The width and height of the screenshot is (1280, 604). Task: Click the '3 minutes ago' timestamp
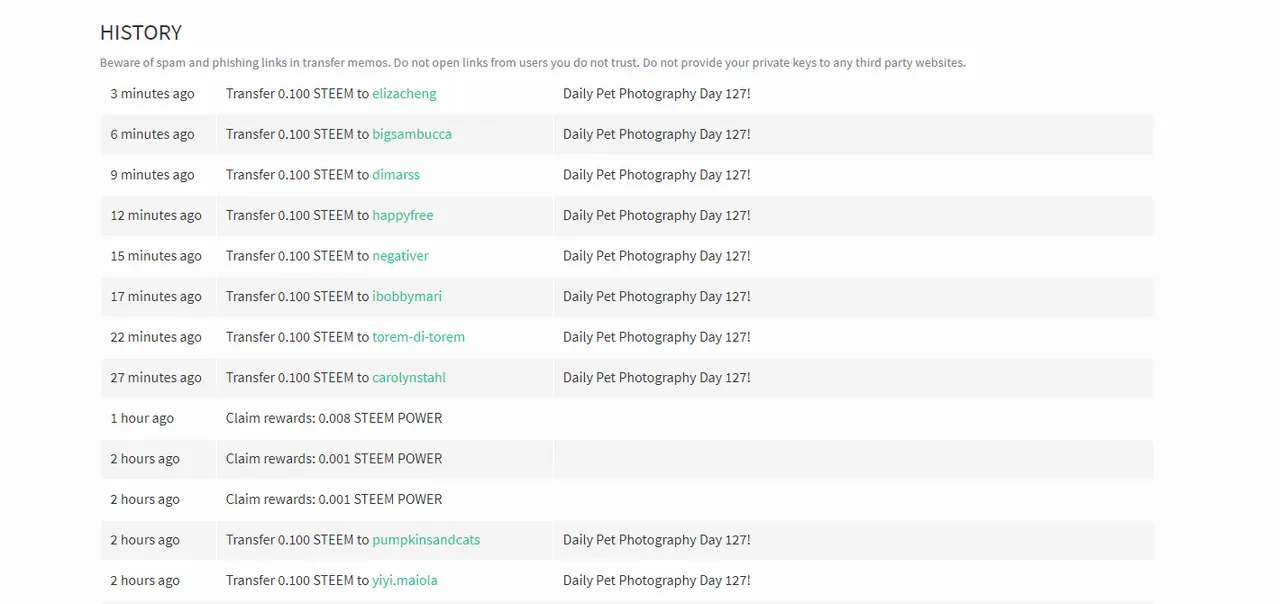(152, 94)
